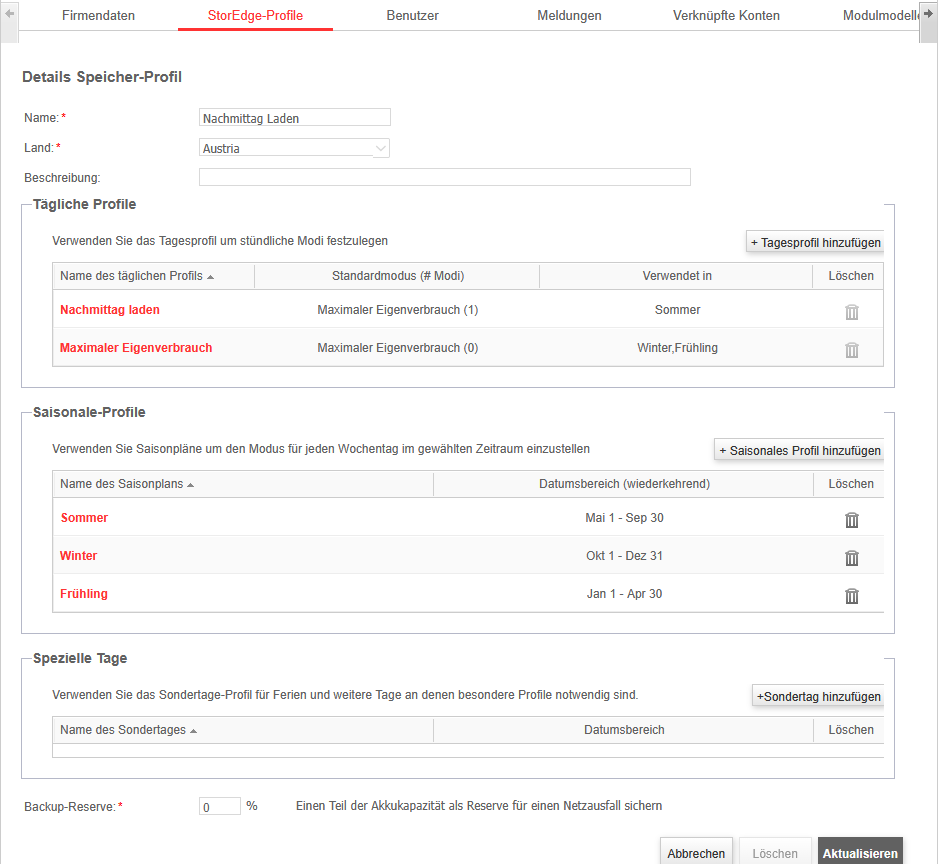Open the Benutzer tab
This screenshot has width=944, height=864.
(412, 16)
